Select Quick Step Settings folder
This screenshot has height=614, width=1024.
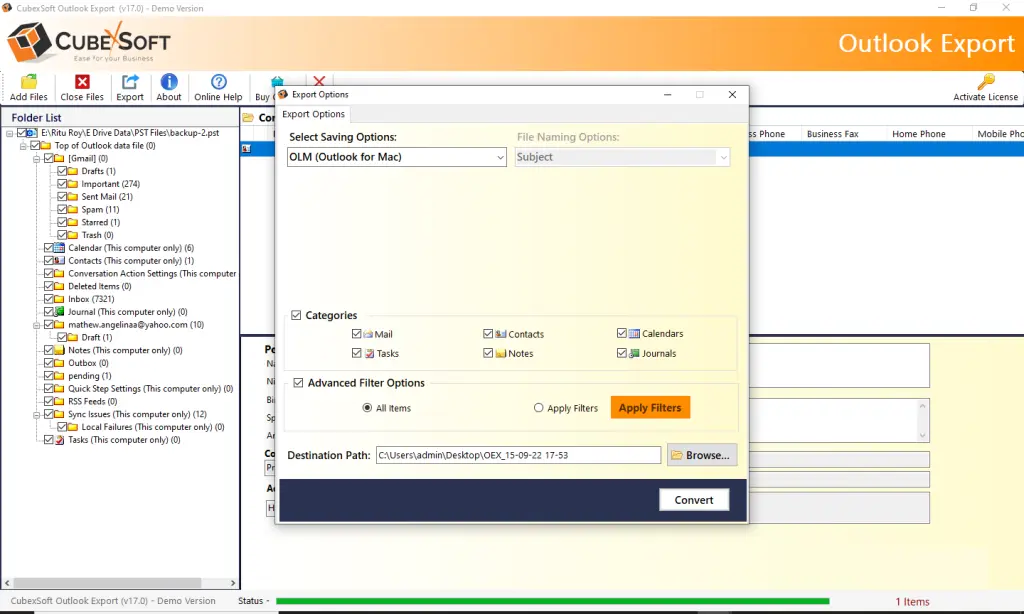coord(150,389)
